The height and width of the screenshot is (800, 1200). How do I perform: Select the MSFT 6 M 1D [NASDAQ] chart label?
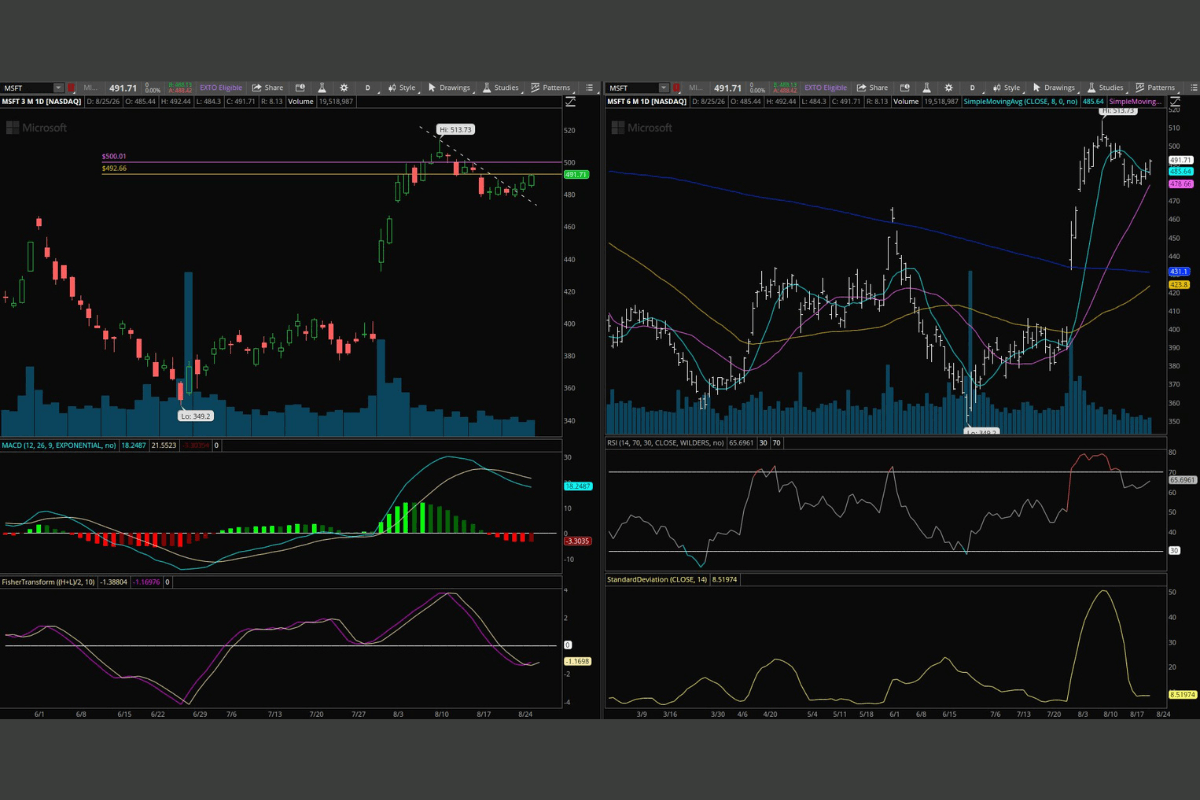tap(646, 102)
